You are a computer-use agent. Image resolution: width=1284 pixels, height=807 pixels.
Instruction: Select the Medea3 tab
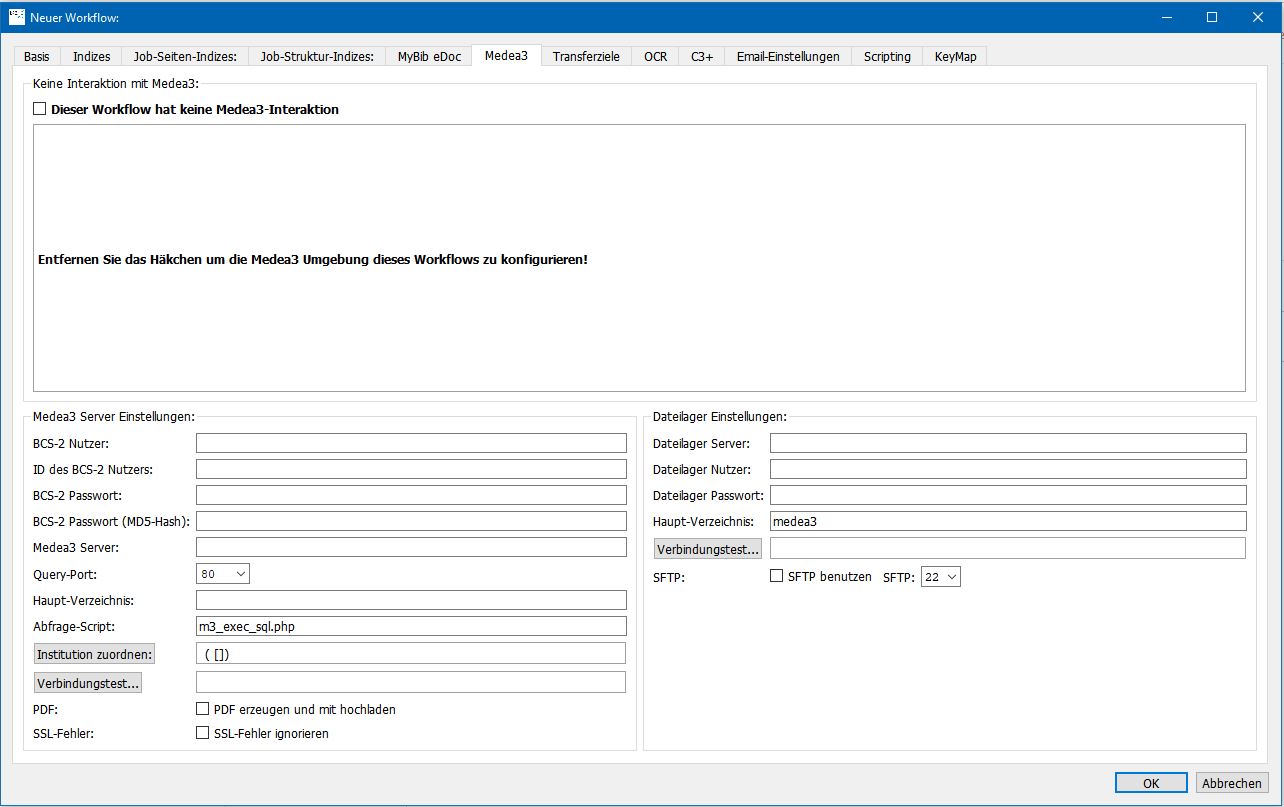pos(506,56)
